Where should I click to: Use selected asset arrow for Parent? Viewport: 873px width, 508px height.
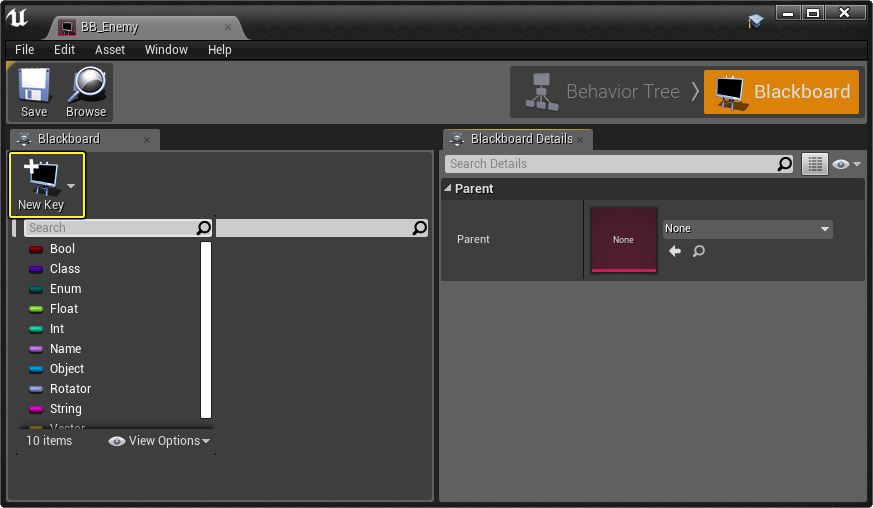coord(675,251)
